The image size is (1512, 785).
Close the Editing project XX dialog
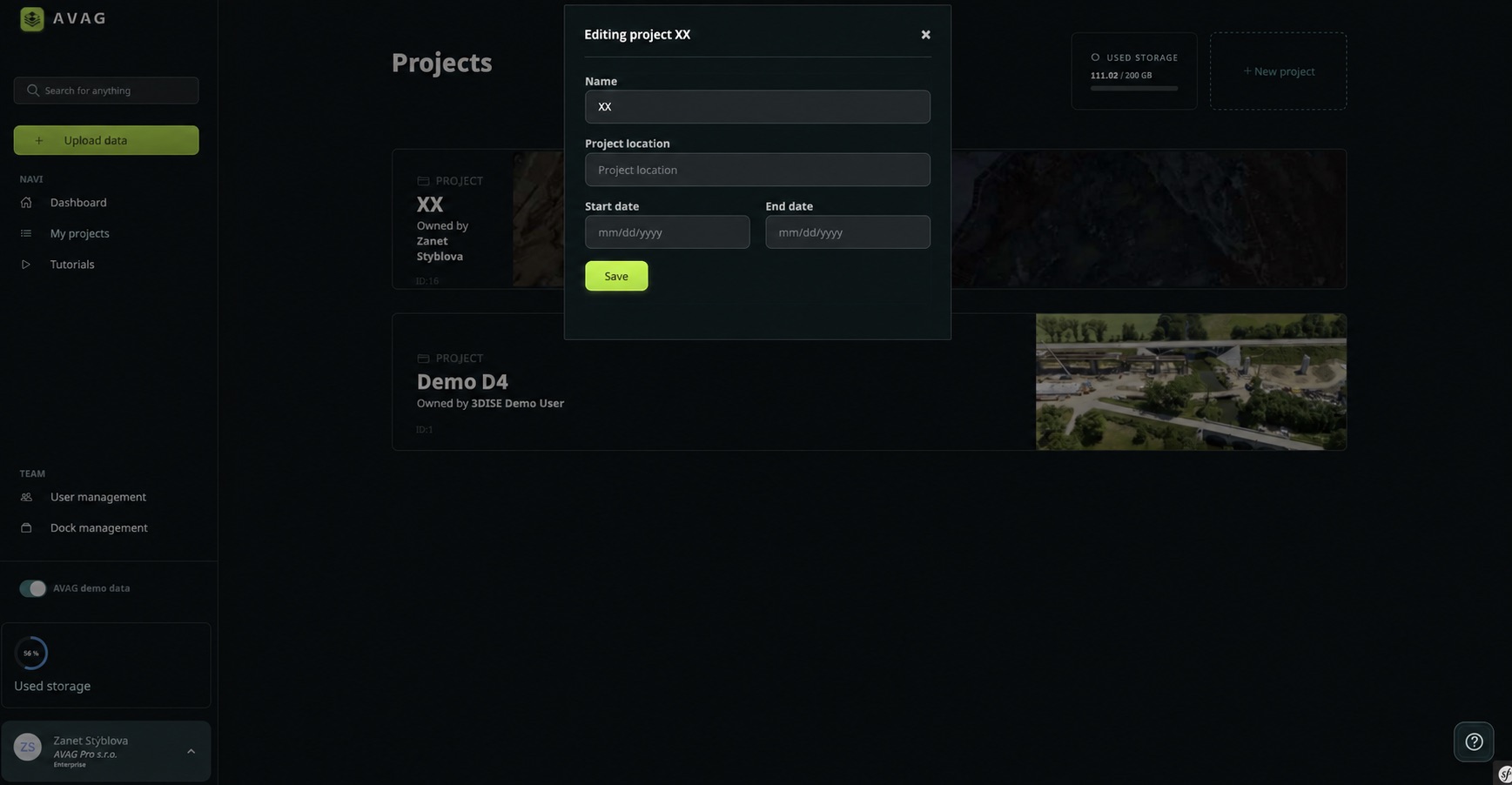(925, 35)
